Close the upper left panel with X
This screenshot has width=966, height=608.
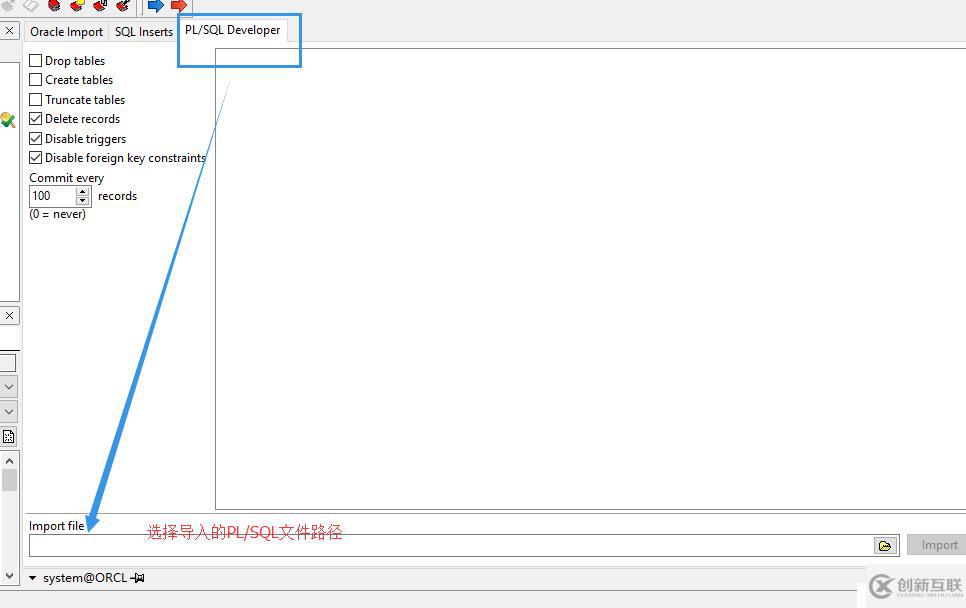(9, 30)
